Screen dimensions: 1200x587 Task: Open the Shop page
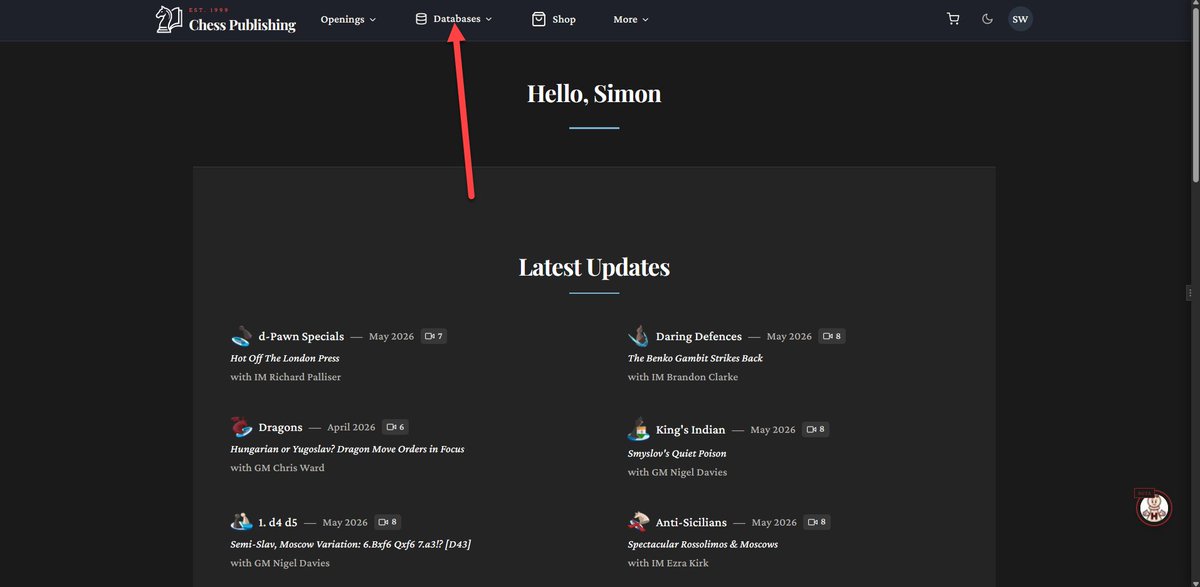(x=554, y=19)
